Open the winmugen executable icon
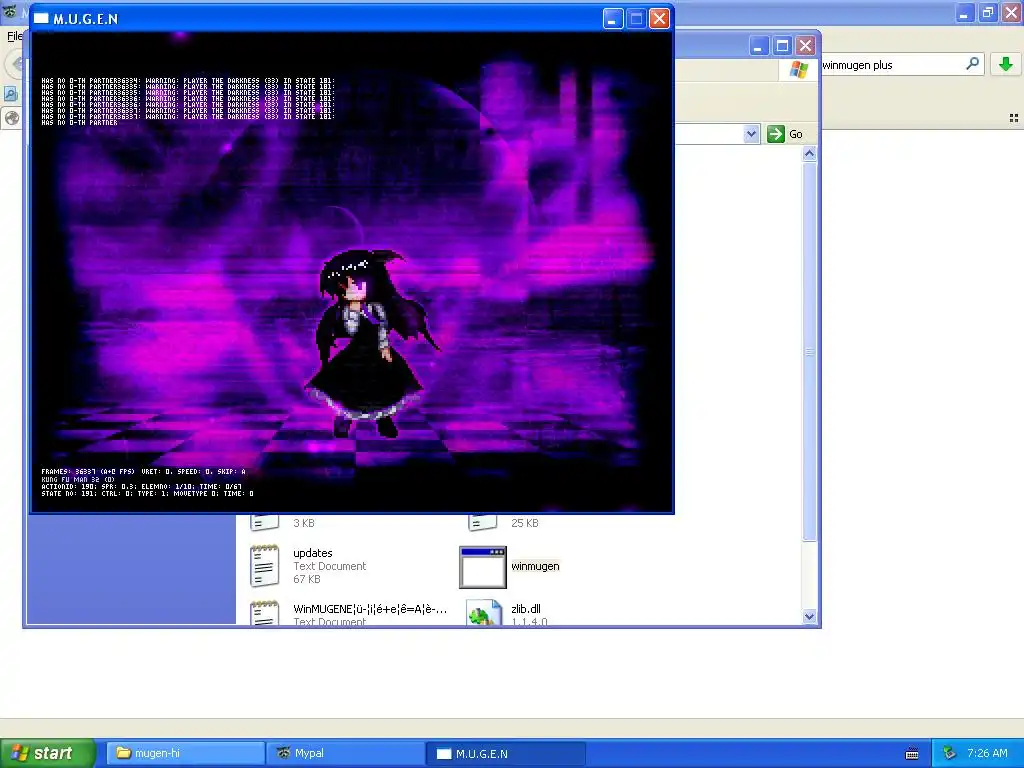The height and width of the screenshot is (768, 1024). [483, 568]
